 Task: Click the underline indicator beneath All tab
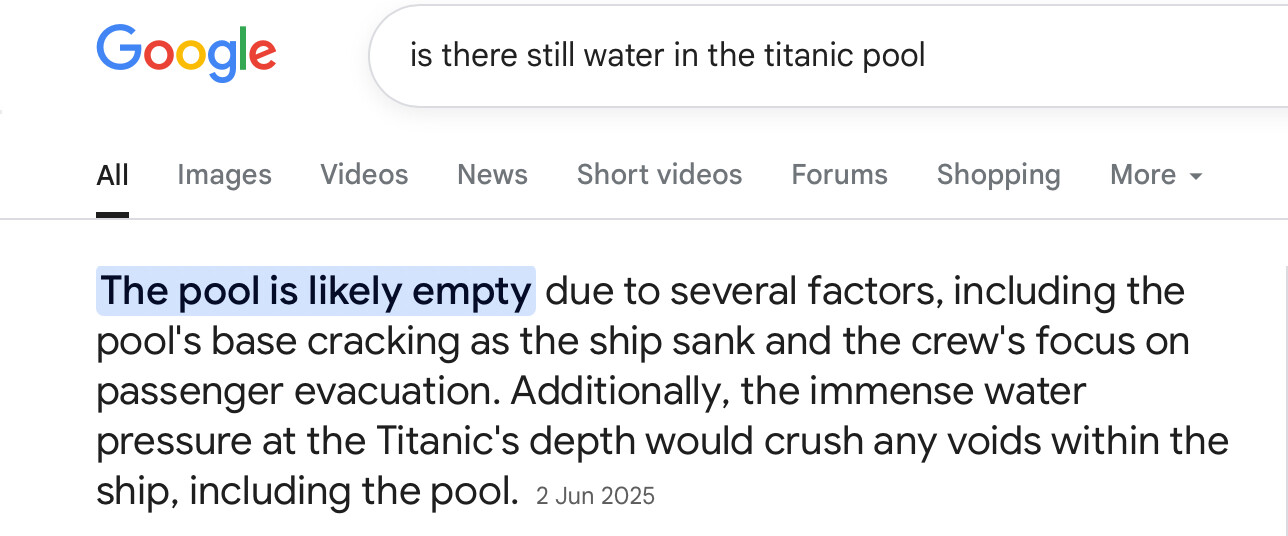click(112, 214)
